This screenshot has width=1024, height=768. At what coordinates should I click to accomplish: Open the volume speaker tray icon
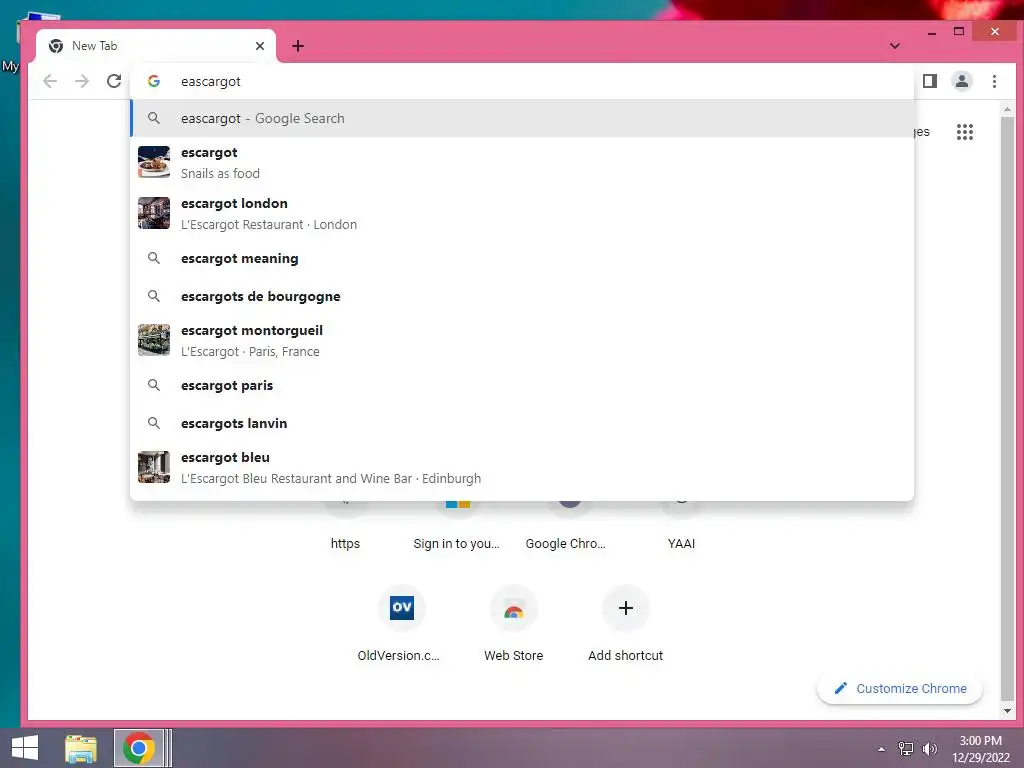929,749
